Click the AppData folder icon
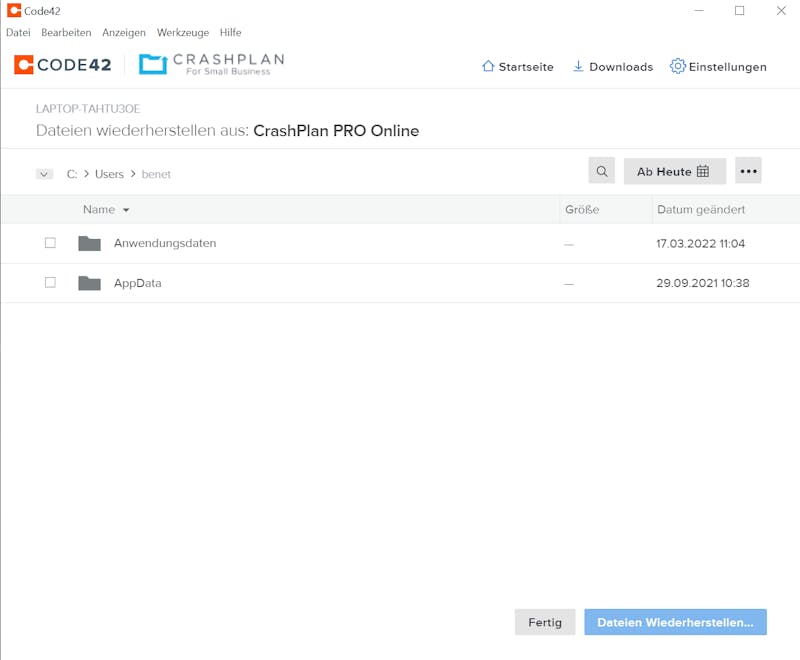800x660 pixels. click(x=89, y=283)
